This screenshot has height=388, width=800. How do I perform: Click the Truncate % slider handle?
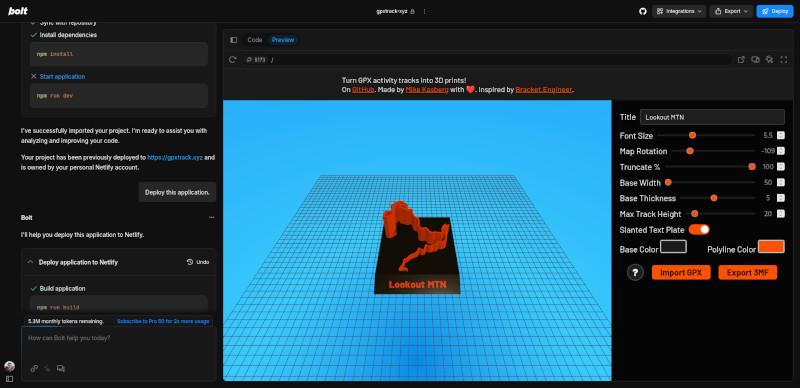point(752,167)
